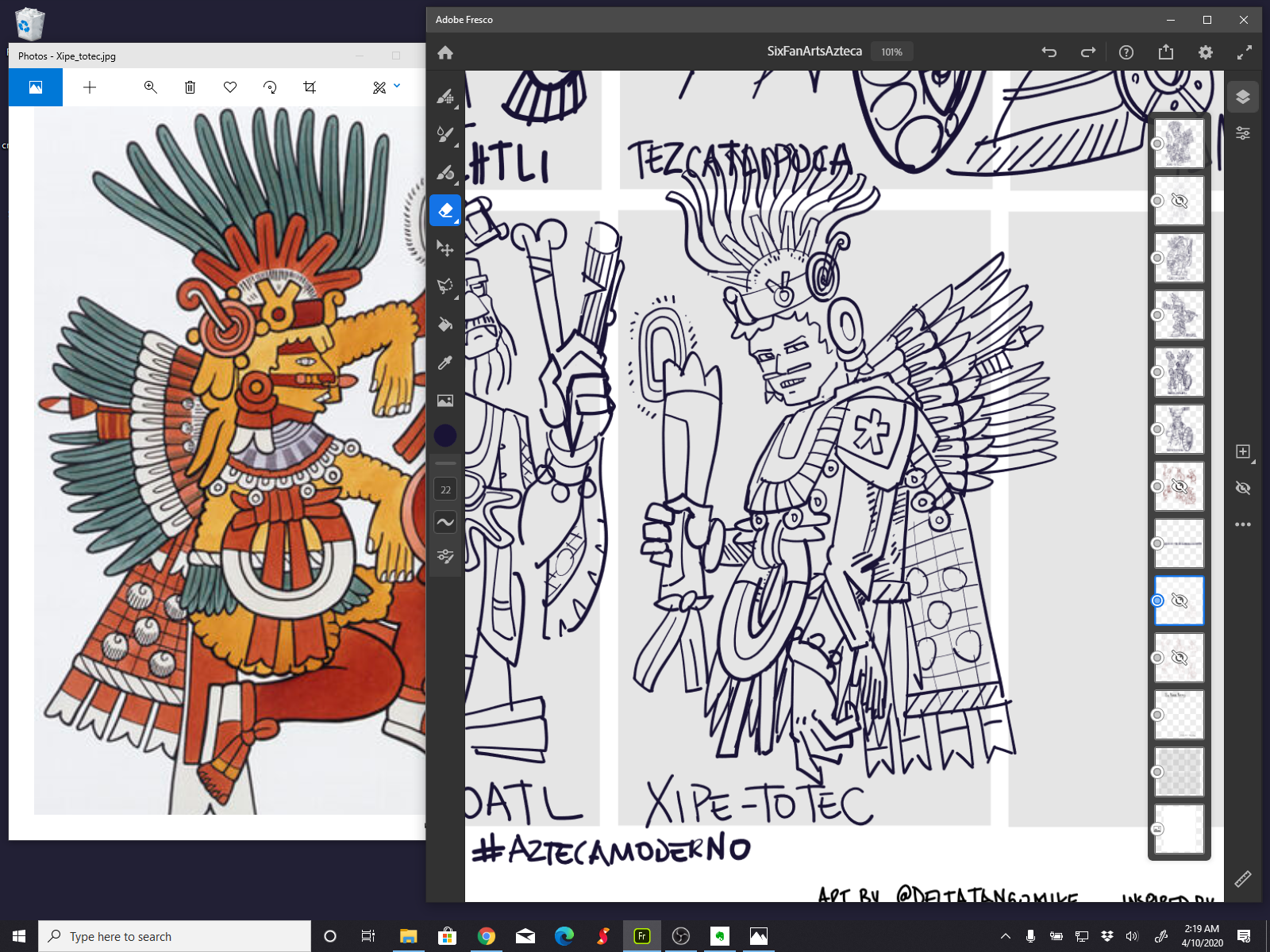Click the SixFanArtsAzteca document title
Image resolution: width=1270 pixels, height=952 pixels.
tap(814, 52)
